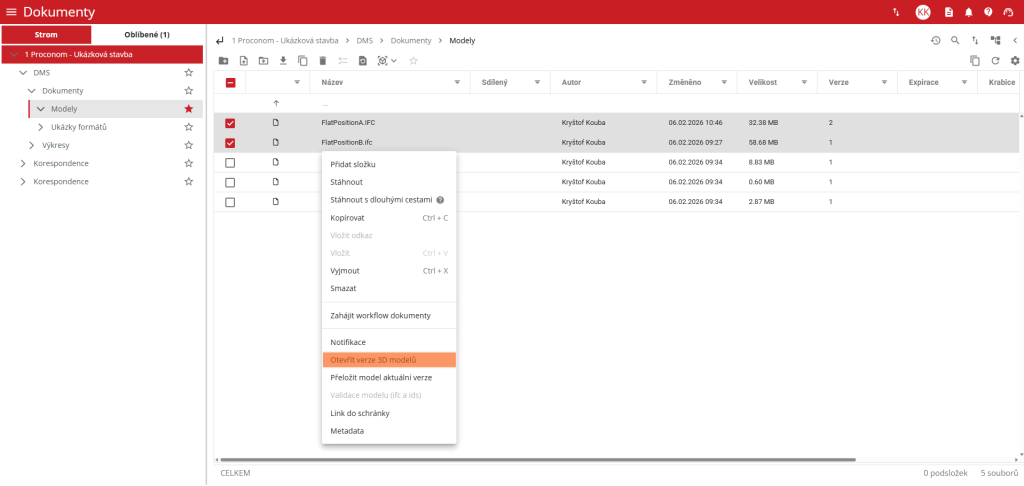This screenshot has height=486, width=1024.
Task: Expand the Ukázky formátů tree node
Action: pos(41,127)
